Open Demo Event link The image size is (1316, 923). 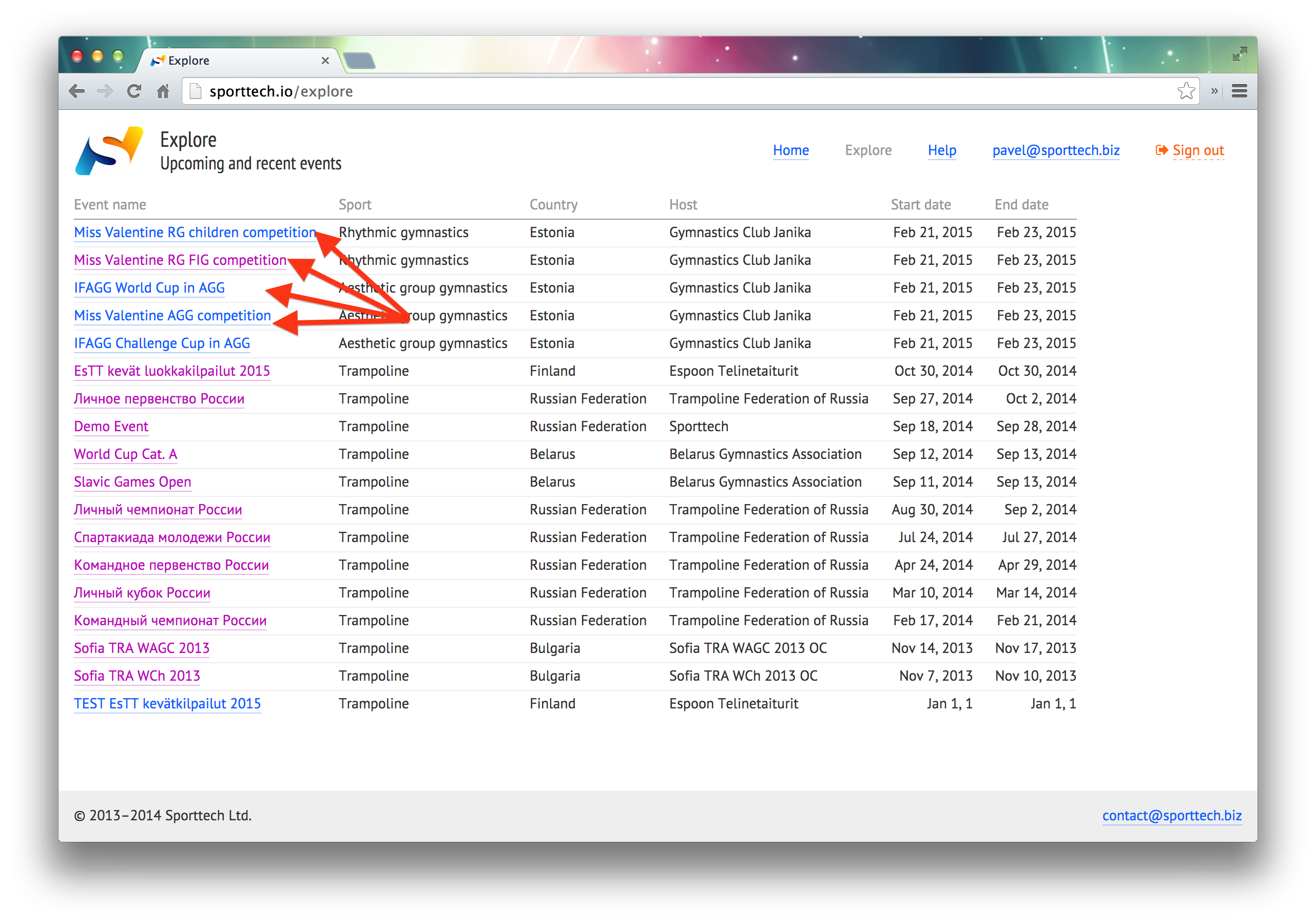pos(111,427)
